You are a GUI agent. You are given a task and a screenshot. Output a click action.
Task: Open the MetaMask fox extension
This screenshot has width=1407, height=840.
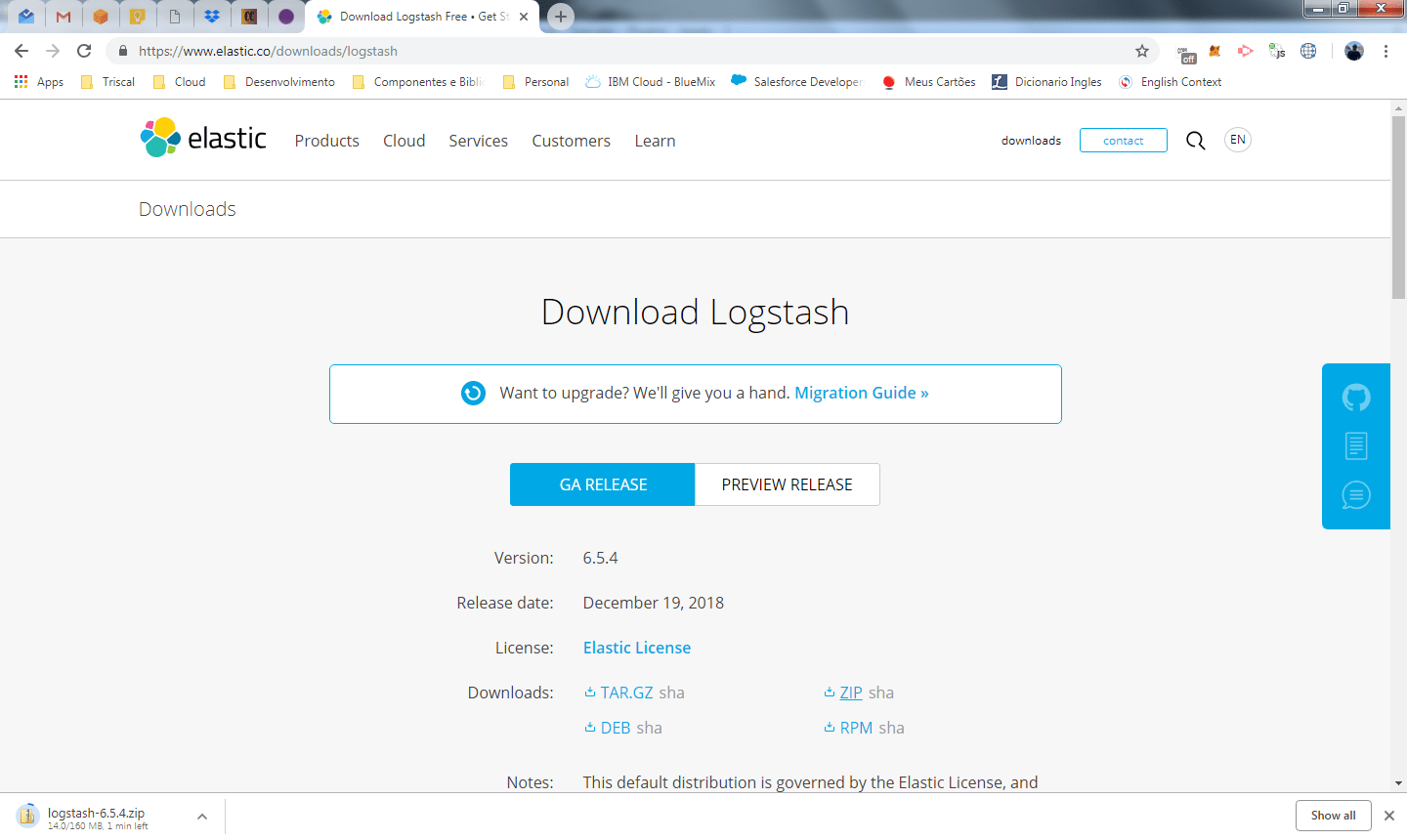pos(1215,51)
